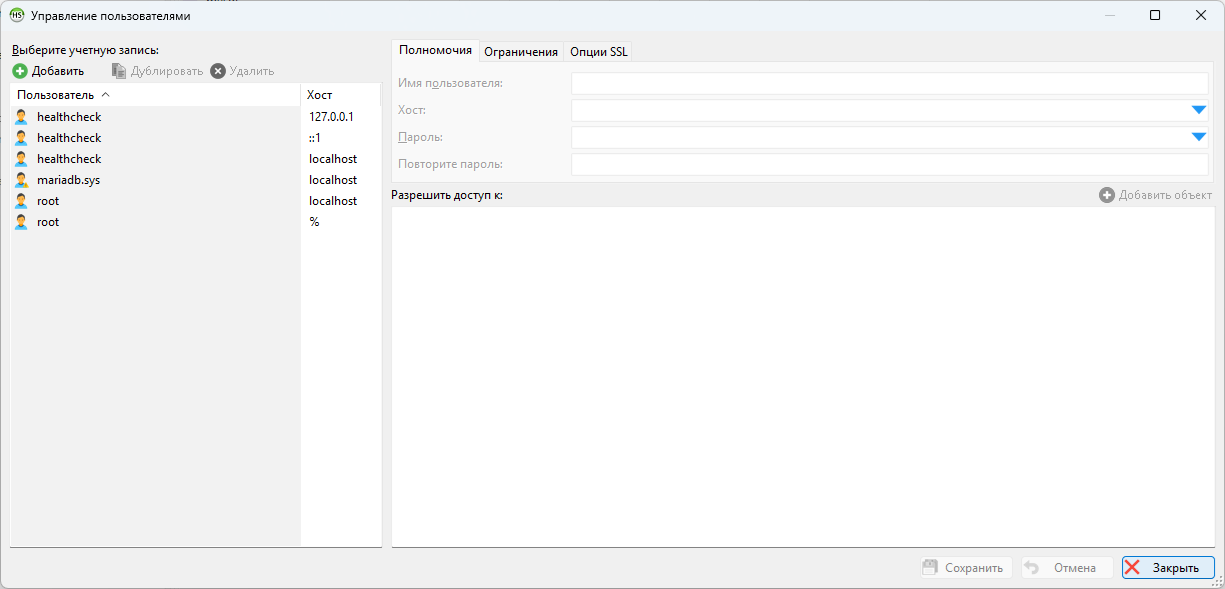1225x589 pixels.
Task: Select the healthcheck user with host ::1
Action: click(69, 138)
